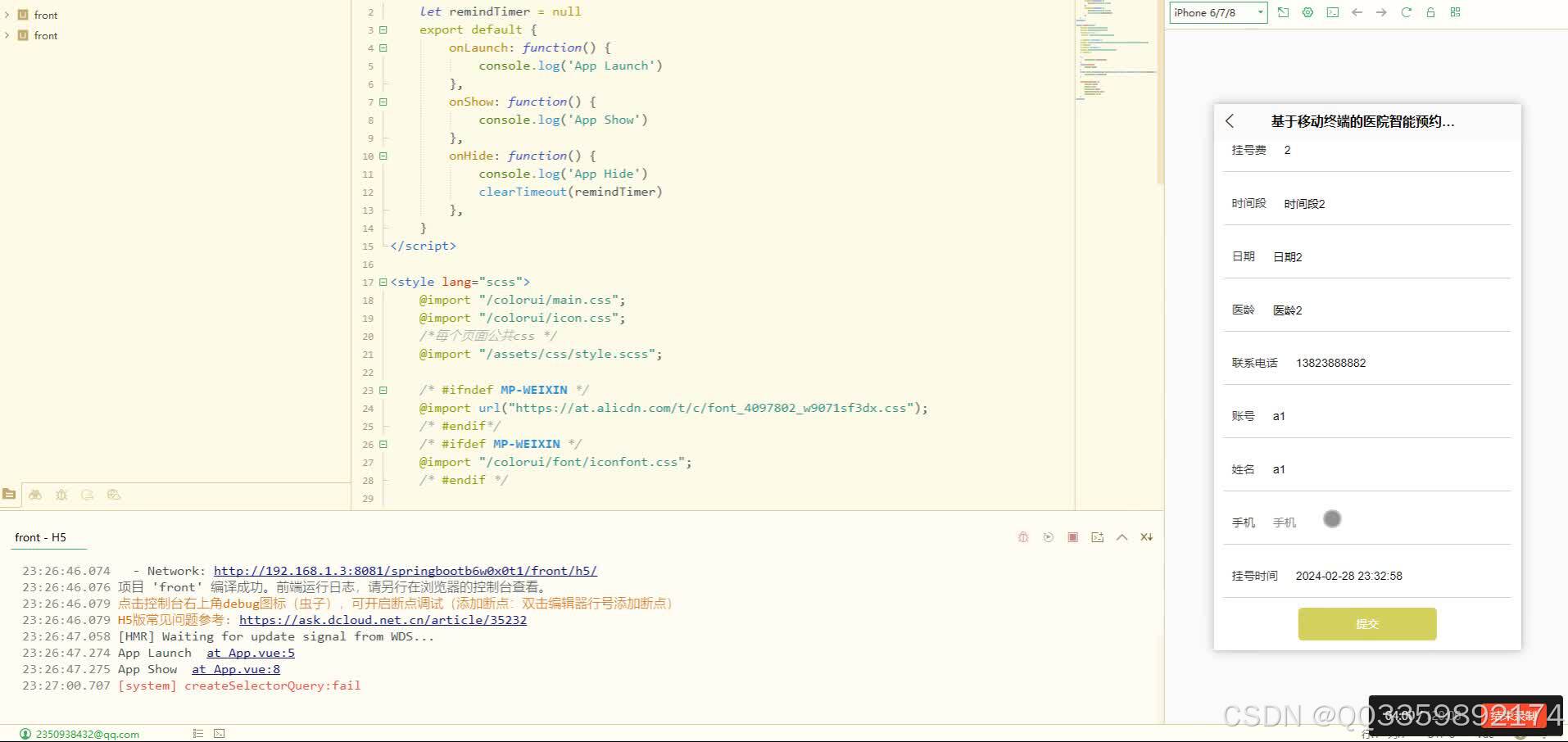The image size is (1568, 742).
Task: Click line number 16 in the gutter
Action: [368, 265]
